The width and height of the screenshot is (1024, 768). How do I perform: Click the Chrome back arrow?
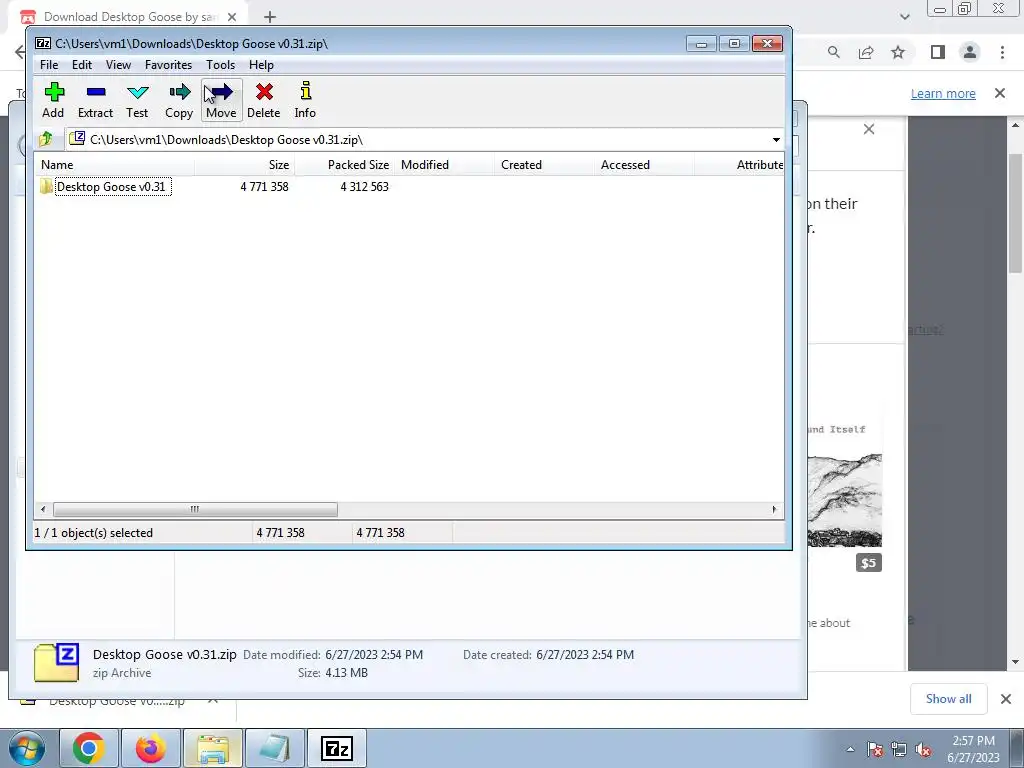click(x=20, y=52)
